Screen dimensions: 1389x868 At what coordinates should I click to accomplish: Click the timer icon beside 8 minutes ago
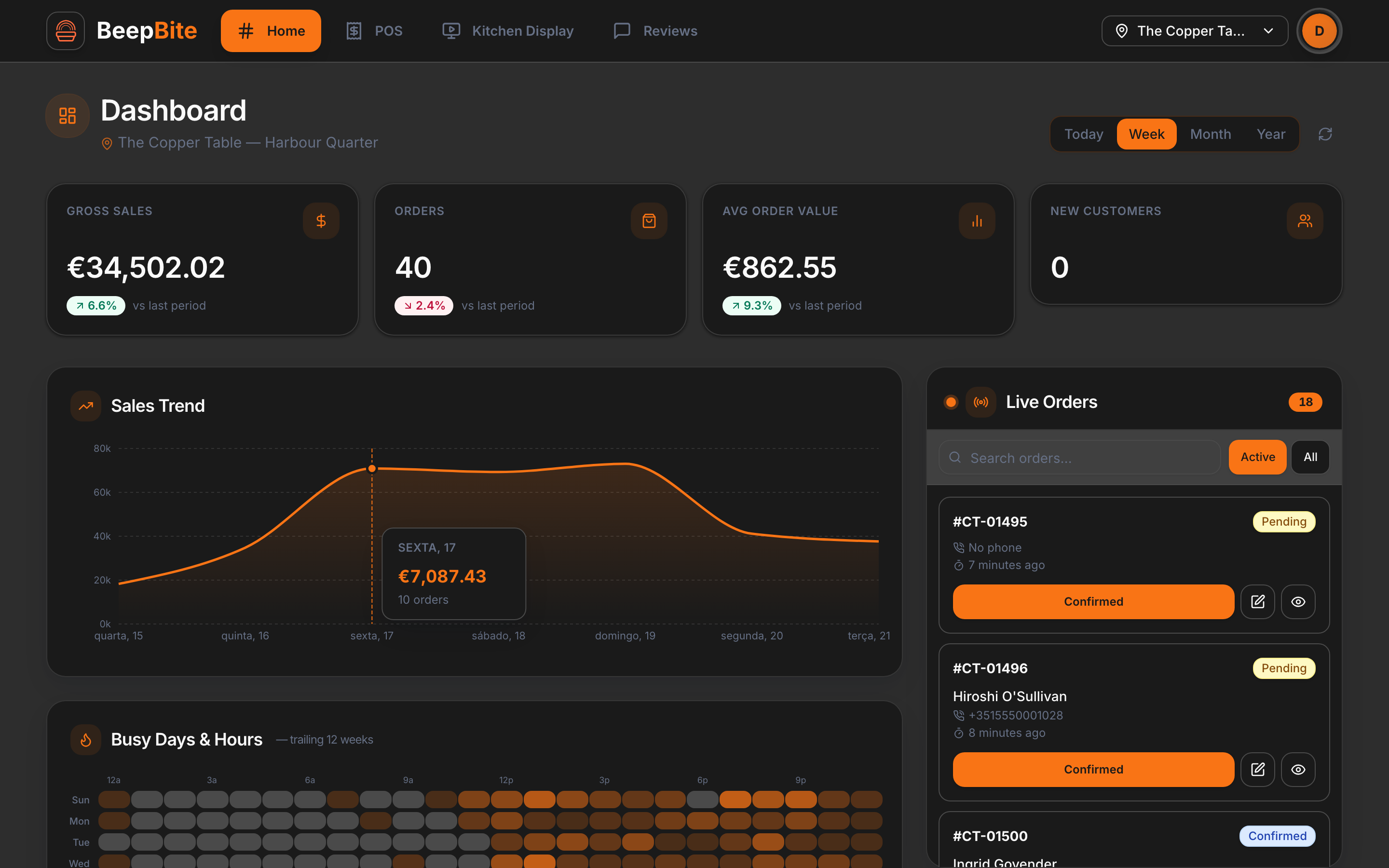click(958, 733)
